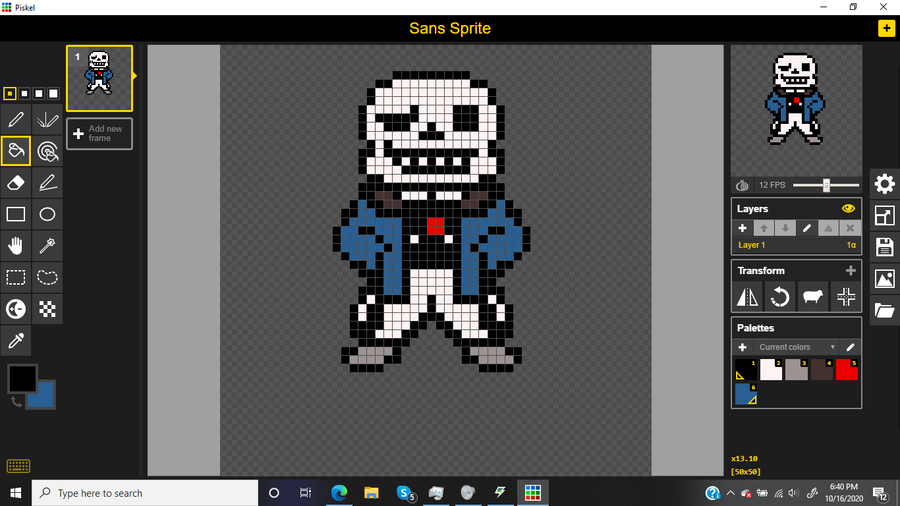The width and height of the screenshot is (900, 506).
Task: Pick the dark brown palette color 4
Action: 821,370
